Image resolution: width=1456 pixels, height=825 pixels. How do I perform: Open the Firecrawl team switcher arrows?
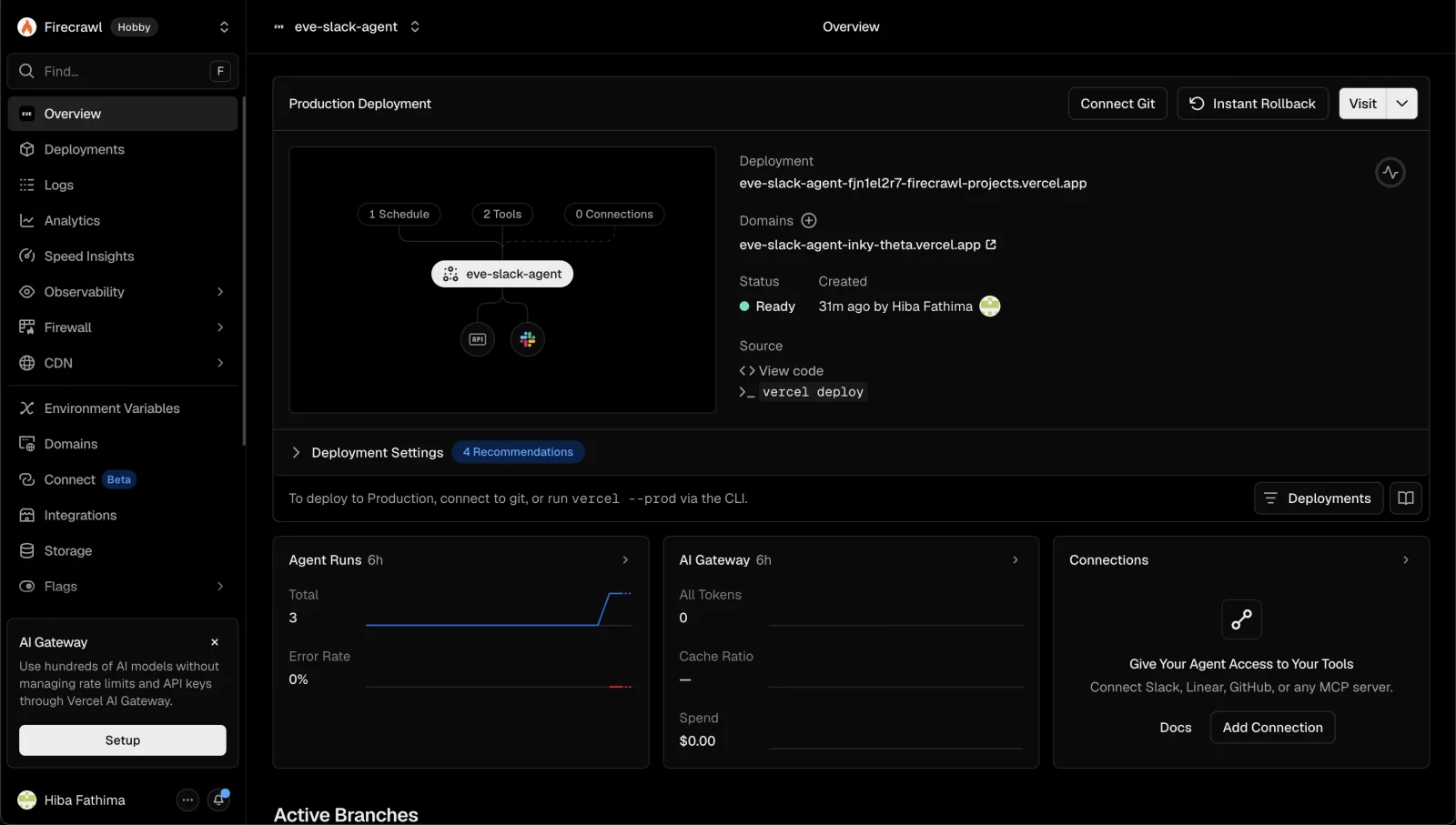click(224, 27)
